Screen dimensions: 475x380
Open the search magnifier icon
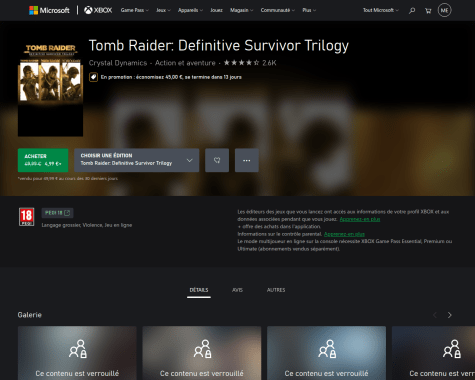tap(412, 11)
